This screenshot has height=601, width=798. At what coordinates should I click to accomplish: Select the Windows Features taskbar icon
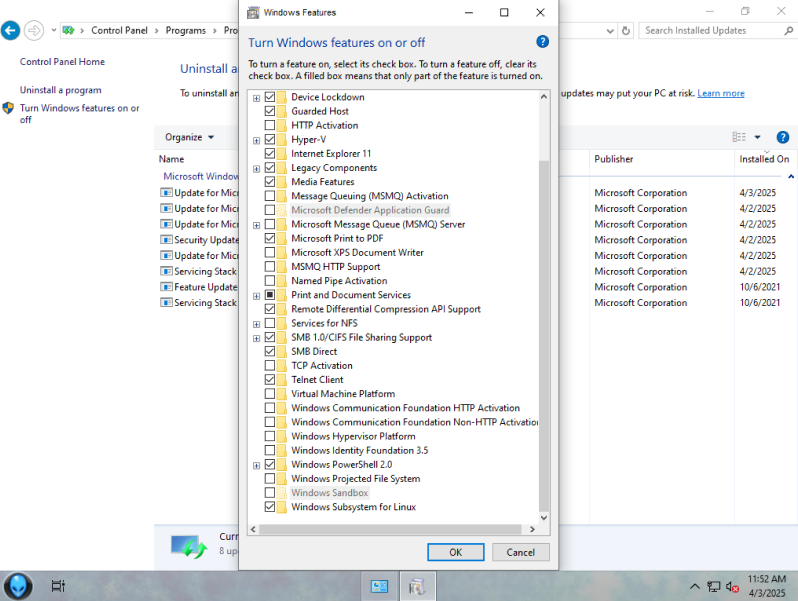[x=417, y=586]
